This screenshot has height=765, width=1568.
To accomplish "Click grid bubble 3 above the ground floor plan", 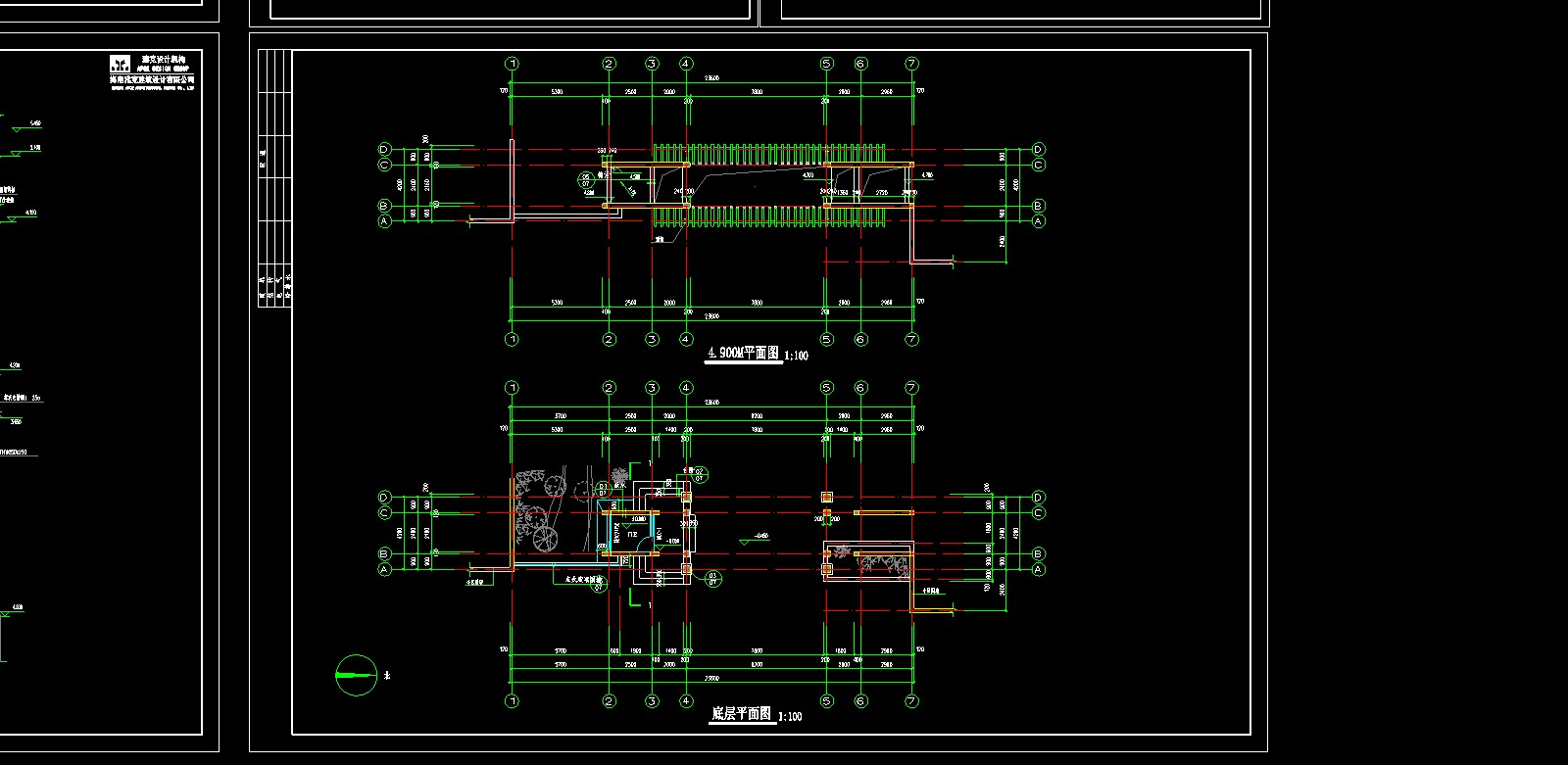I will click(653, 388).
